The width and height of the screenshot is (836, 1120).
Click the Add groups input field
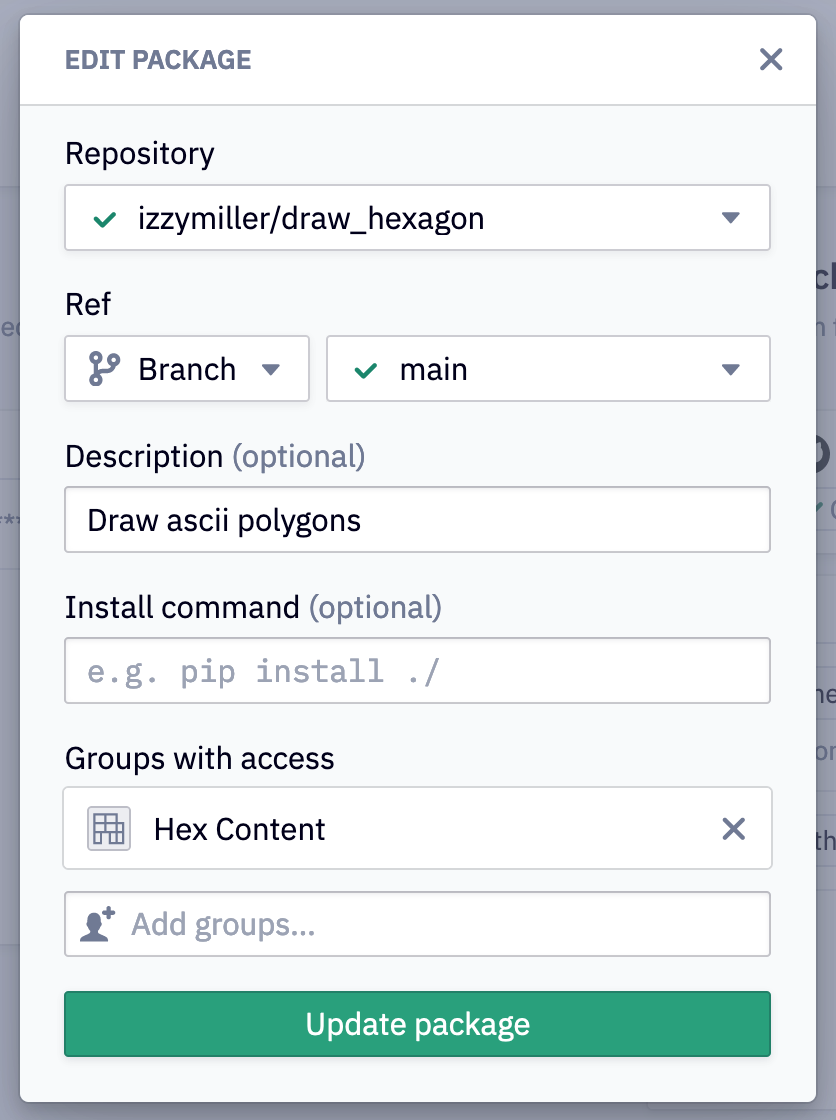click(x=417, y=923)
